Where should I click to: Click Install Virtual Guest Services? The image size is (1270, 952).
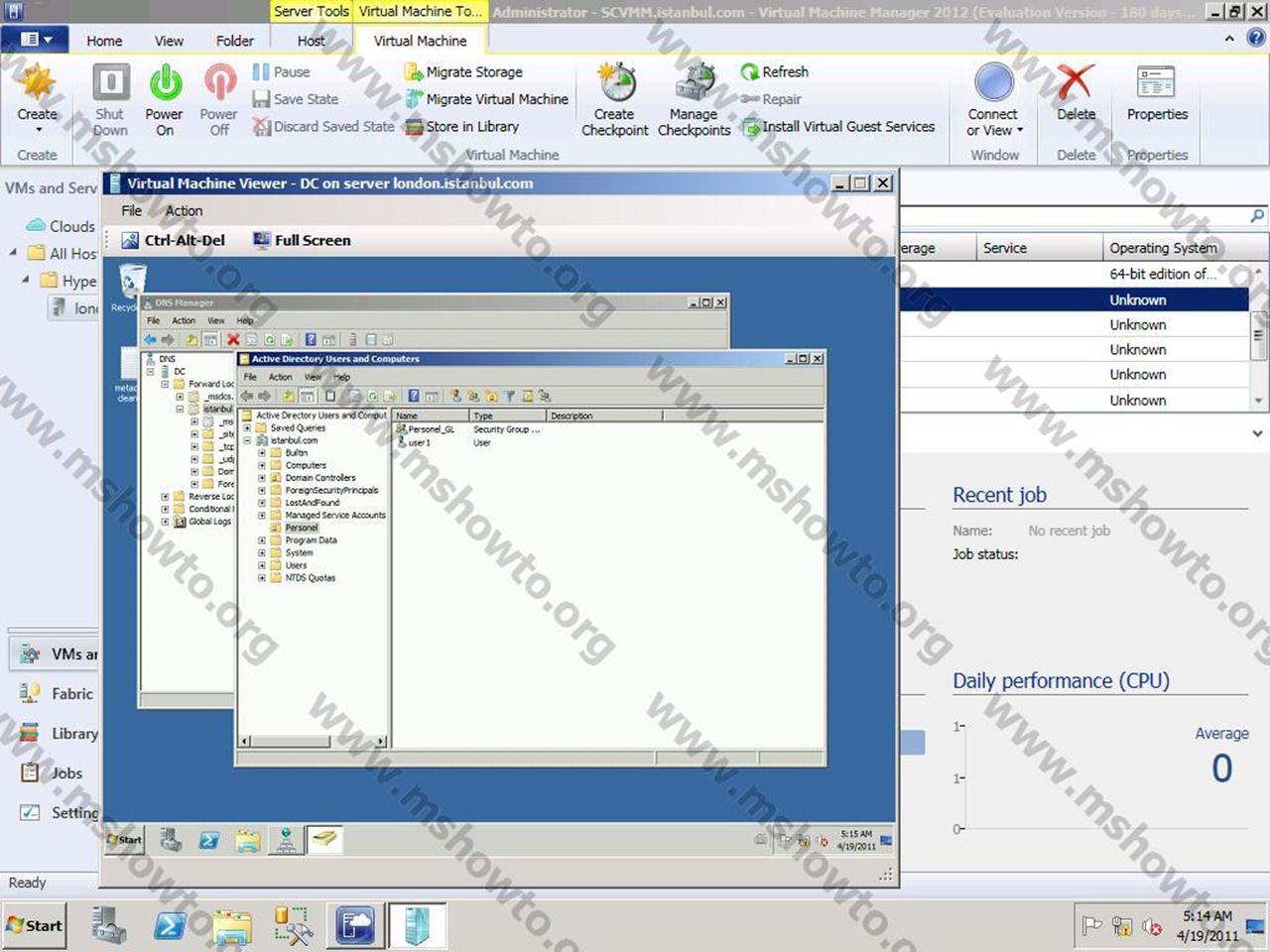point(837,126)
